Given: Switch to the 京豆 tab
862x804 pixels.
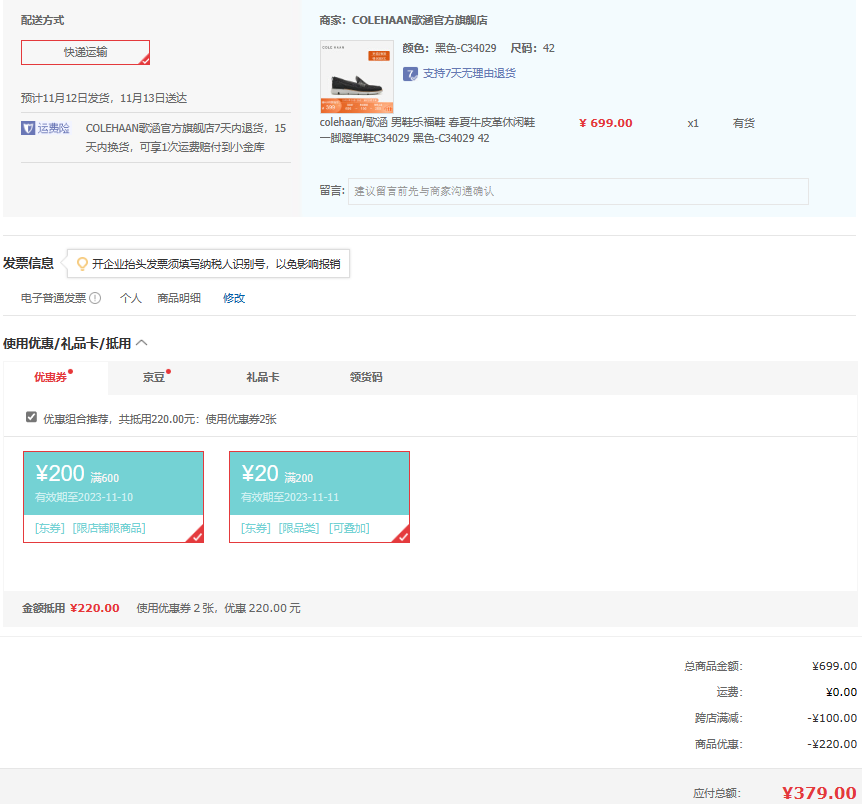Looking at the screenshot, I should pos(154,377).
